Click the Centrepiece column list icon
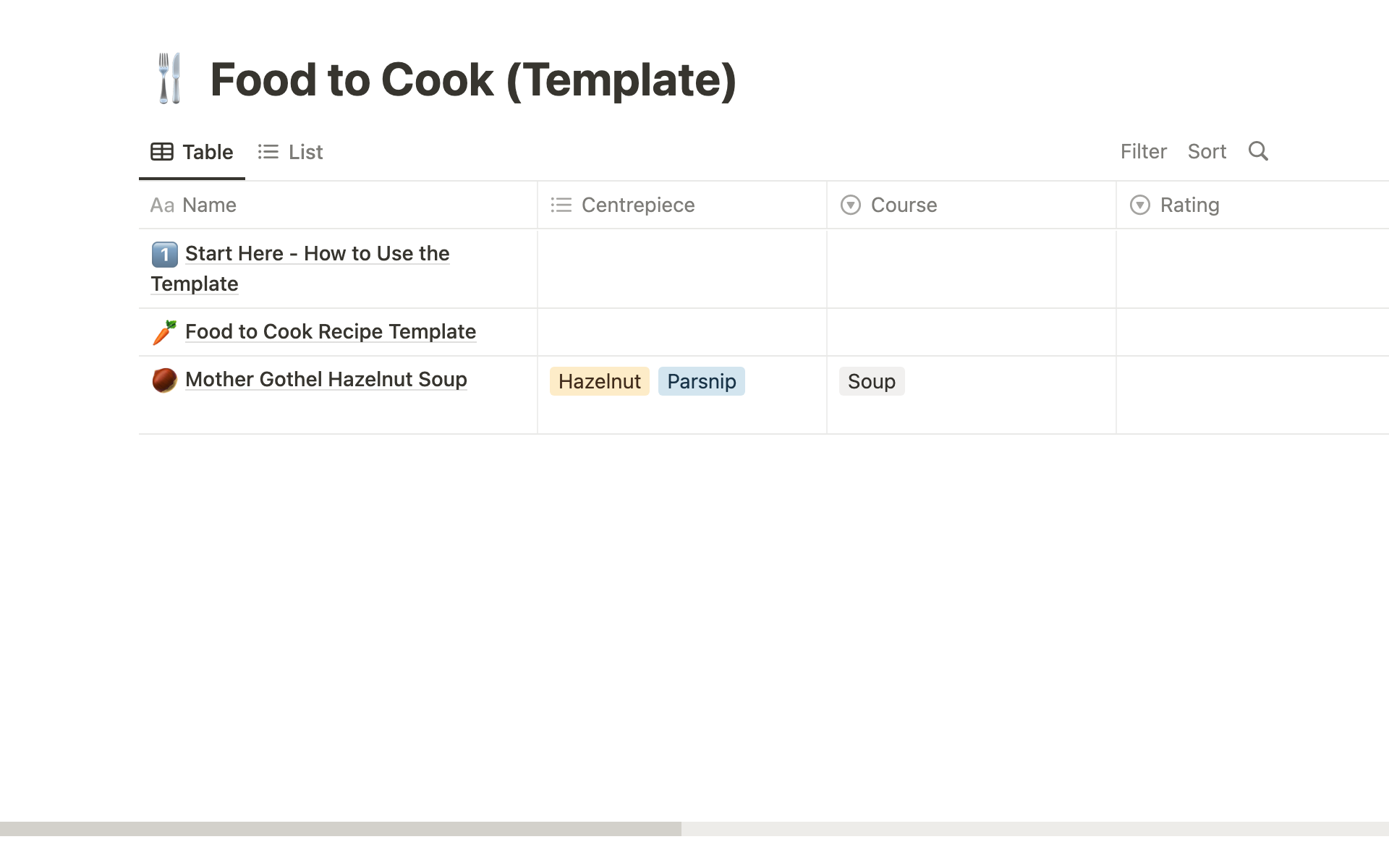The height and width of the screenshot is (868, 1389). pyautogui.click(x=561, y=205)
